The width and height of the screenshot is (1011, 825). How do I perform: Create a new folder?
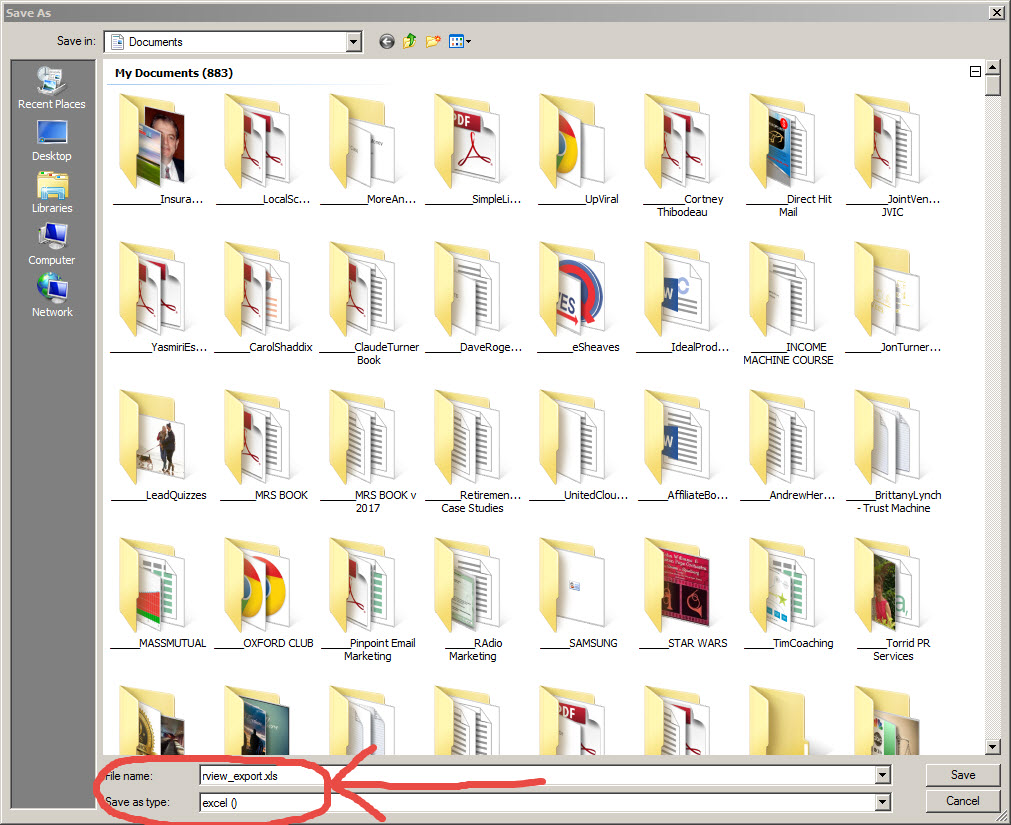tap(433, 42)
